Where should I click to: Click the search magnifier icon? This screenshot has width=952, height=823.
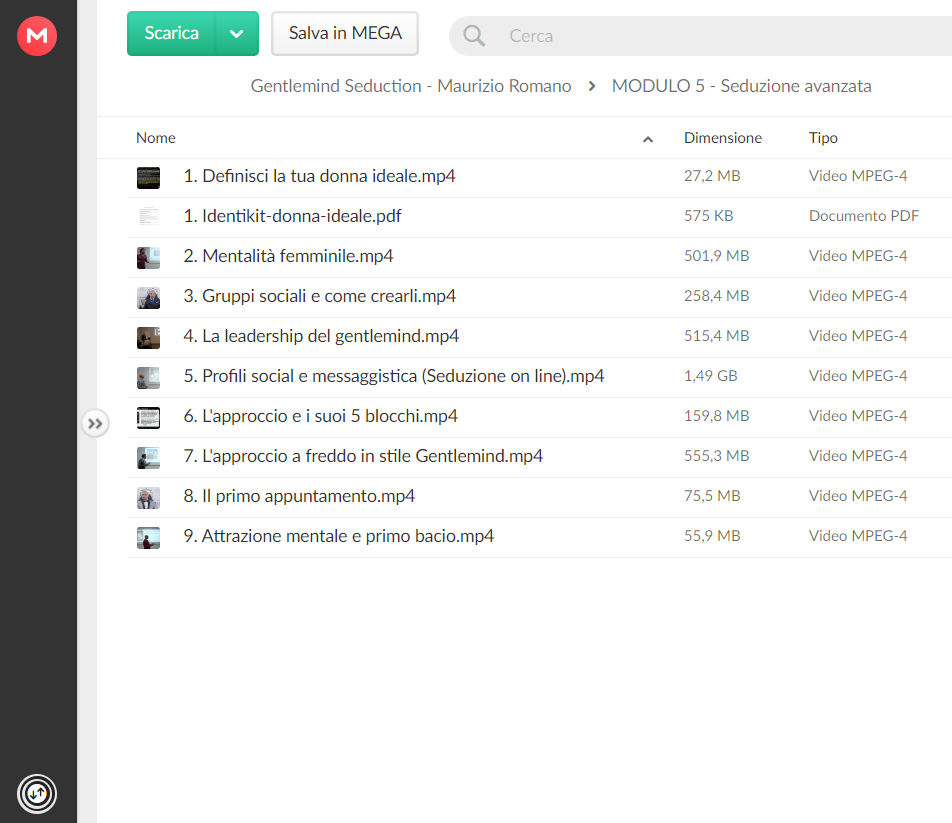click(474, 36)
